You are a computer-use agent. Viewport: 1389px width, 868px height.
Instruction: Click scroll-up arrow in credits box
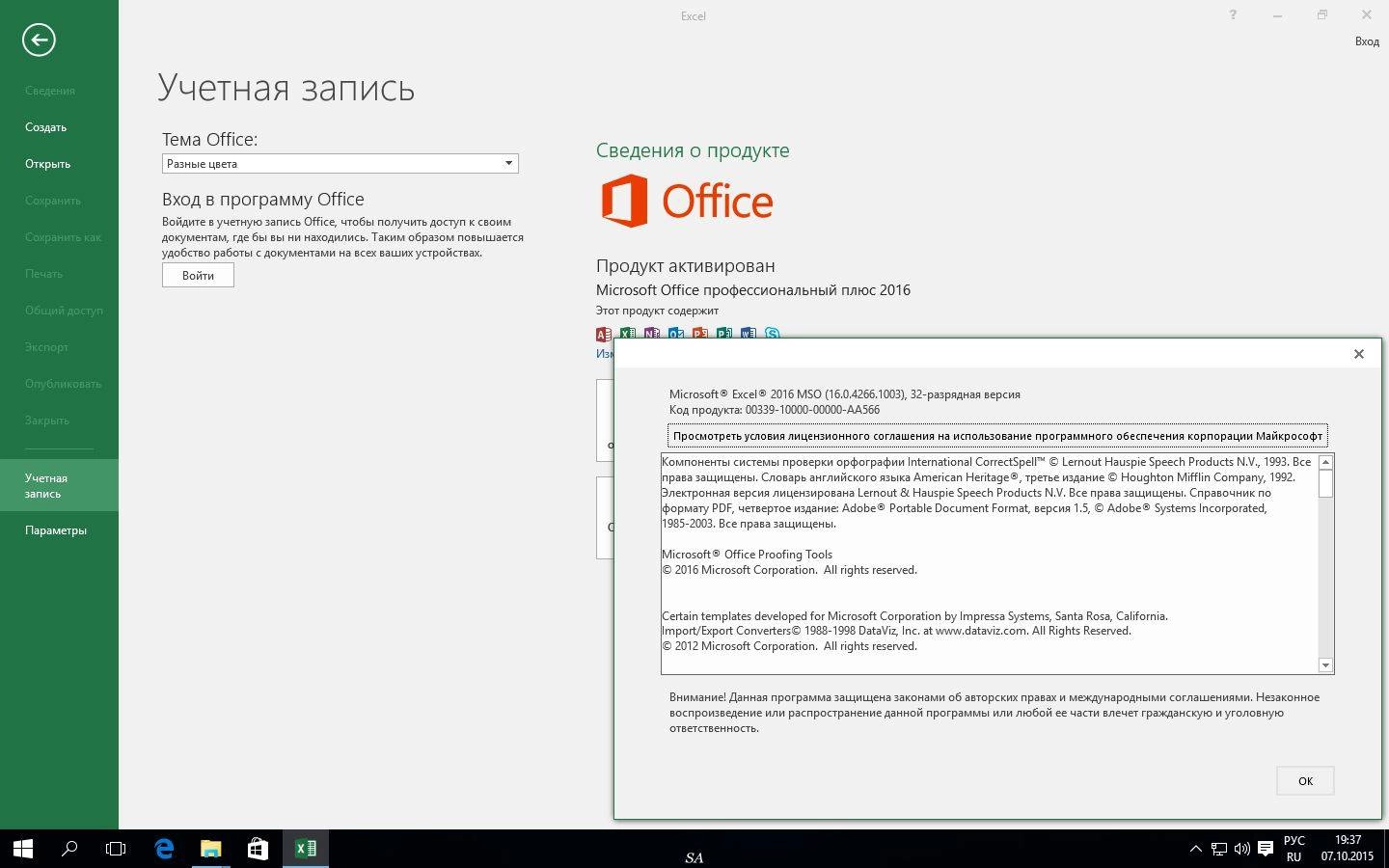pos(1325,462)
